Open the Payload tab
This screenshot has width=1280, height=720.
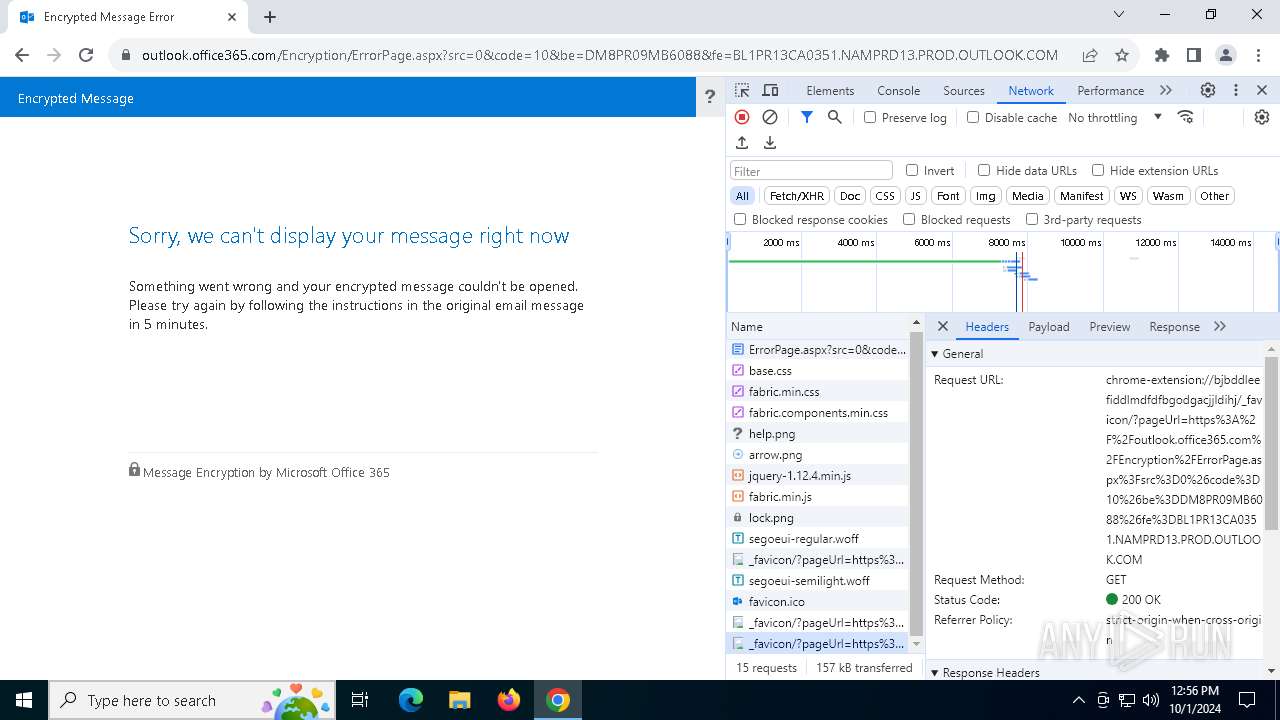[1049, 327]
